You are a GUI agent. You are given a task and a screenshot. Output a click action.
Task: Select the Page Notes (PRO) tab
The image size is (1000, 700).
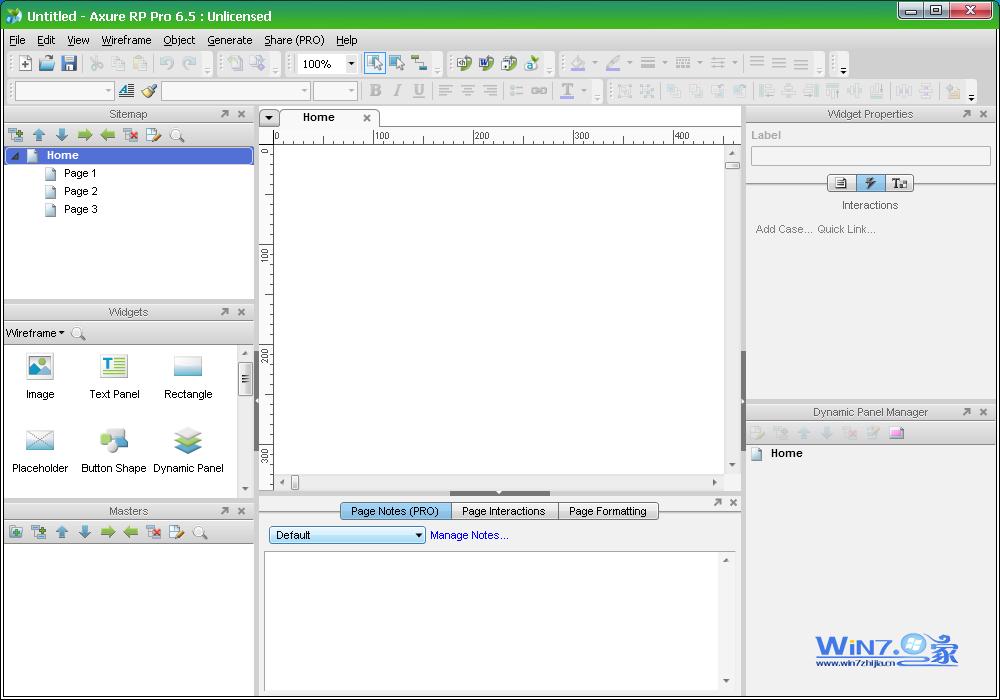pyautogui.click(x=395, y=511)
